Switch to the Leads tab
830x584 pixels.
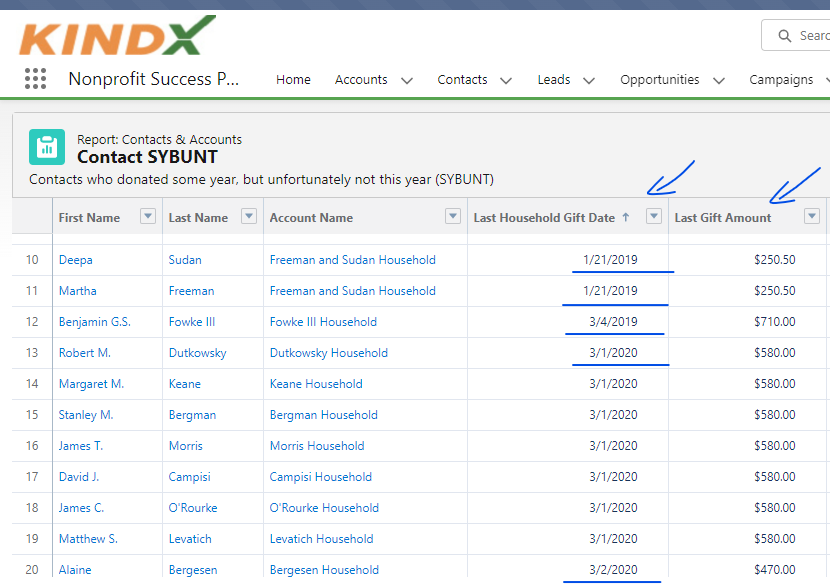[554, 80]
